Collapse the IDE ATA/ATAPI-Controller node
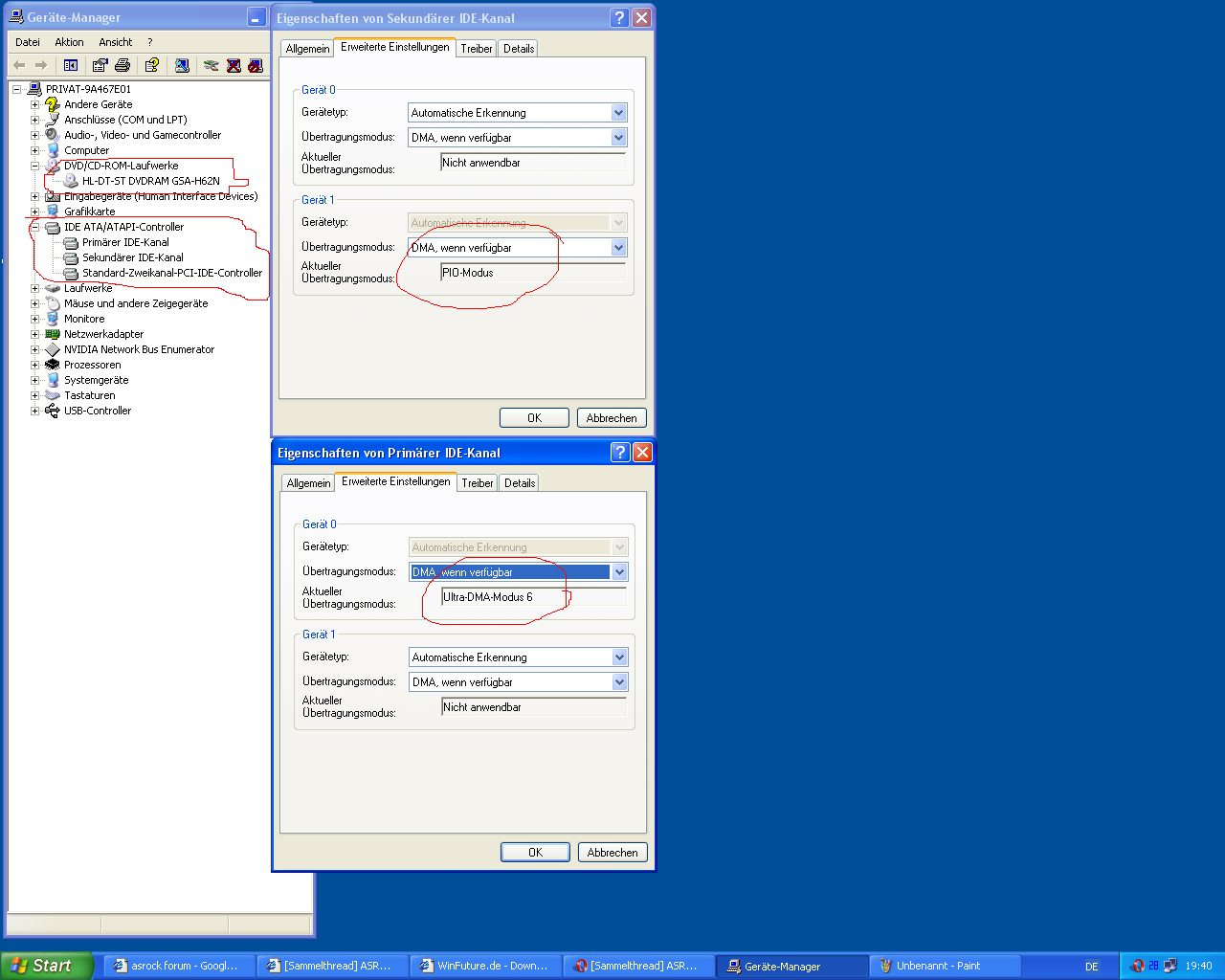 (34, 227)
